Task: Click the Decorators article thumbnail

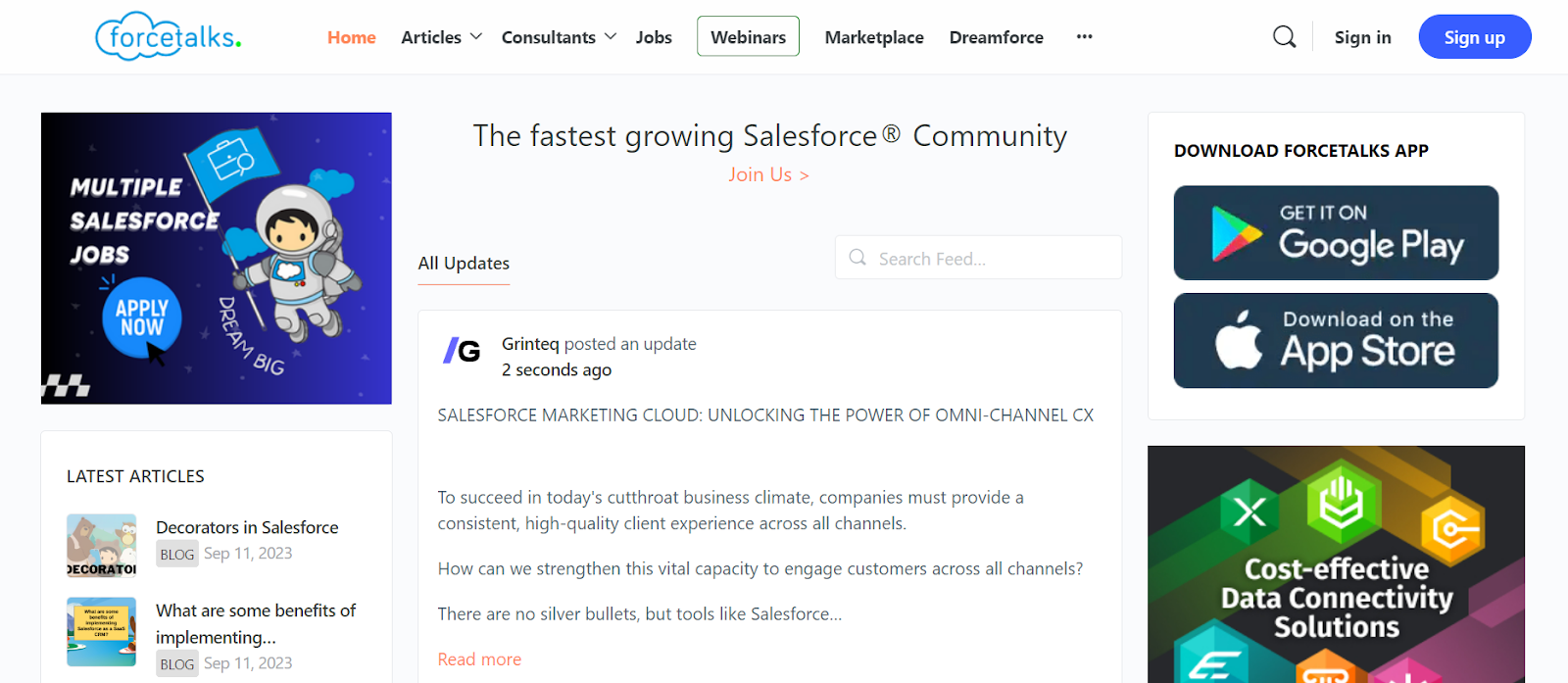Action: [x=102, y=546]
